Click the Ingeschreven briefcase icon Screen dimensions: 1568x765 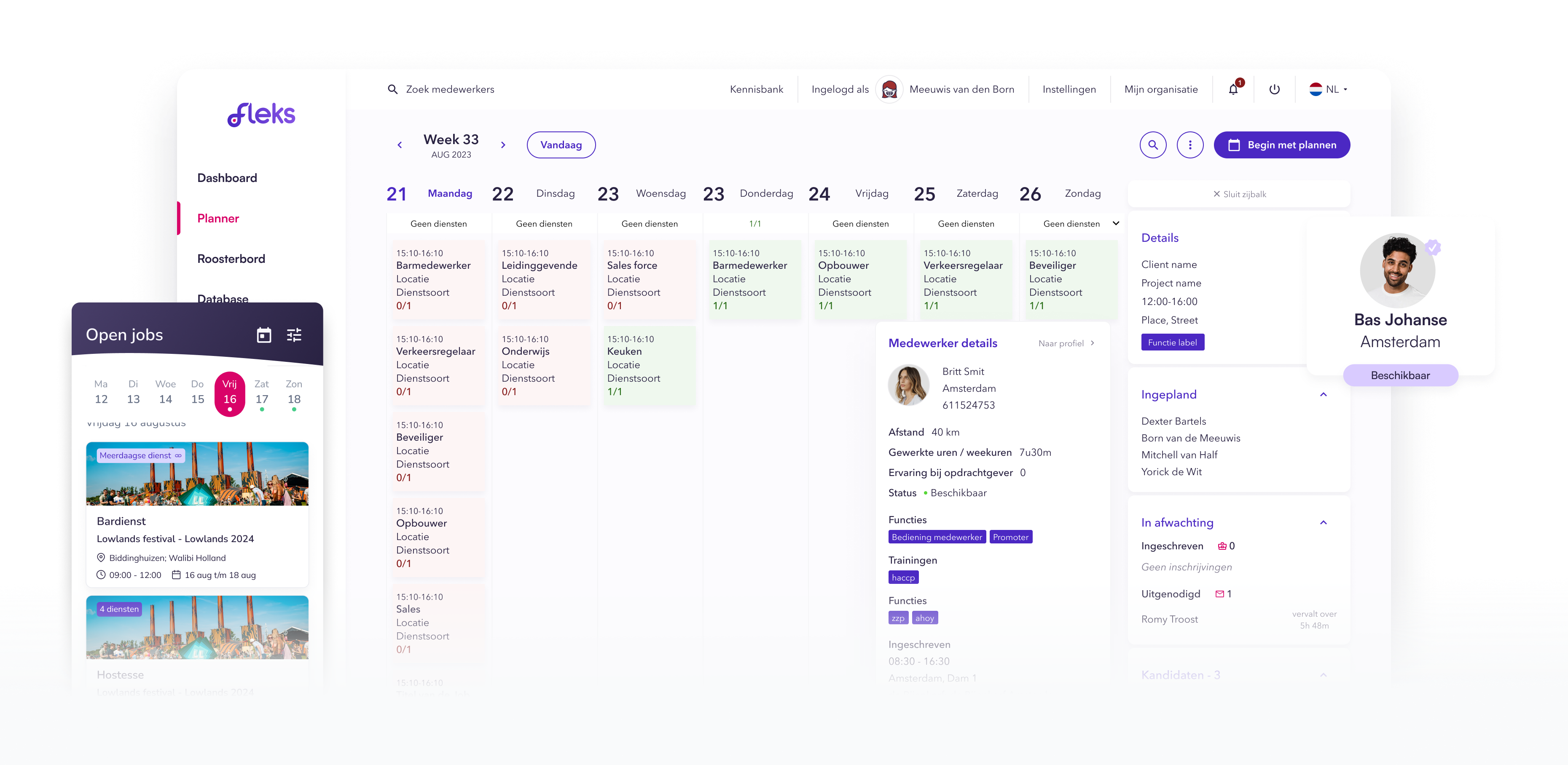pyautogui.click(x=1222, y=546)
